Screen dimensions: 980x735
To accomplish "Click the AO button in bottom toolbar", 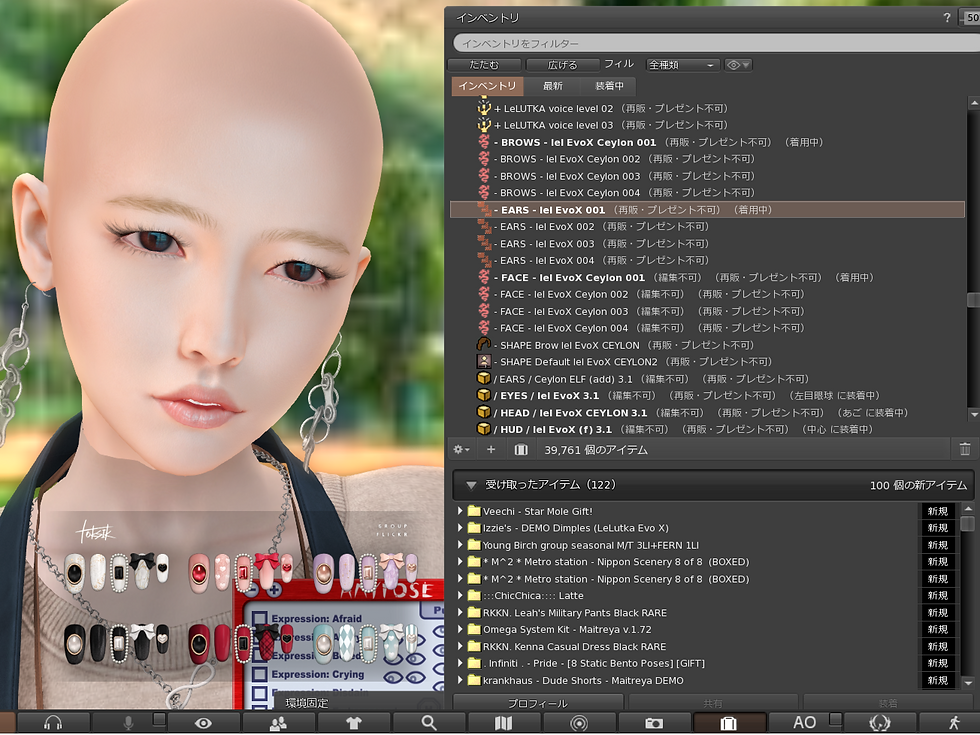I will pos(804,723).
